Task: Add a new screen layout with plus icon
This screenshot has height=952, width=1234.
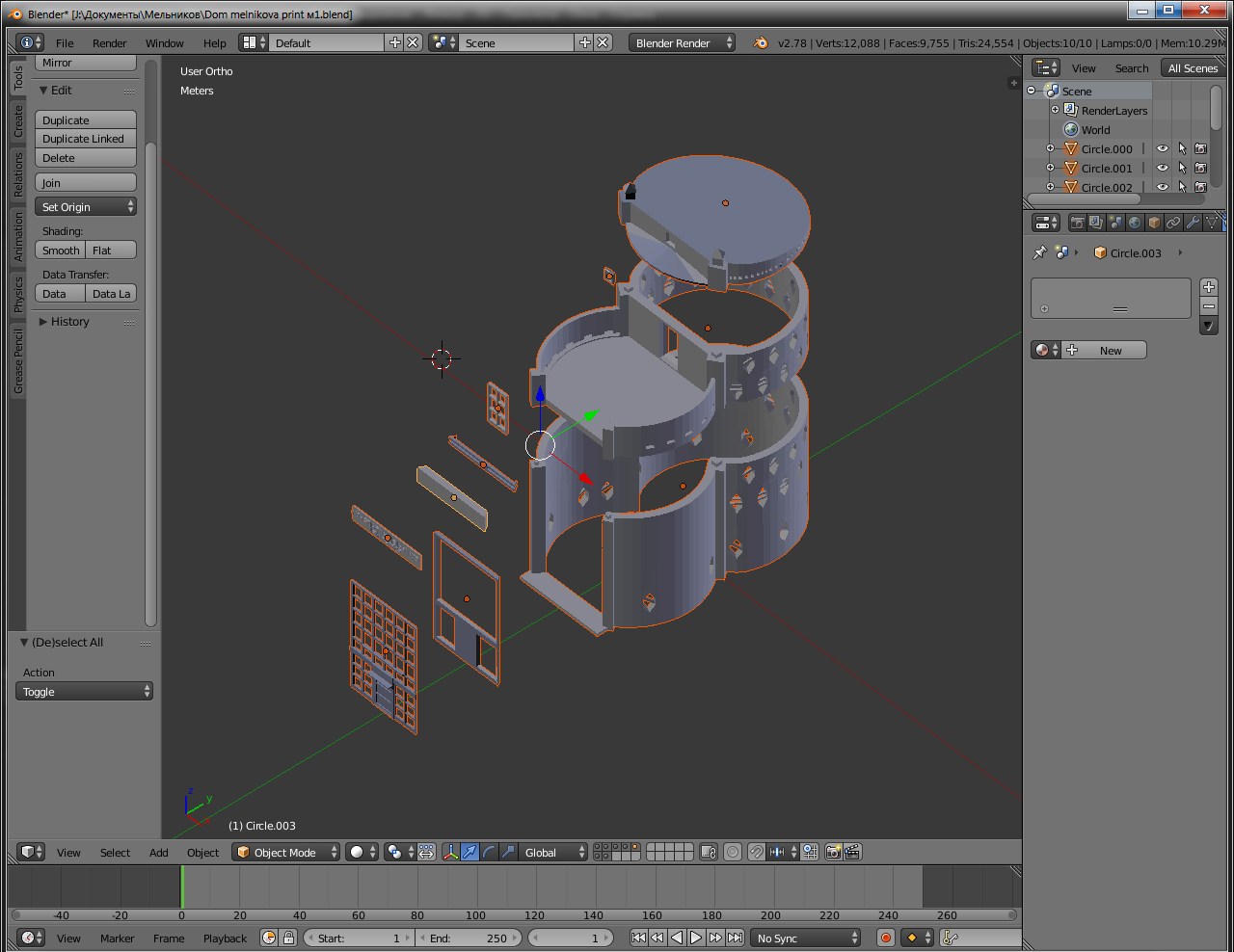Action: point(394,42)
